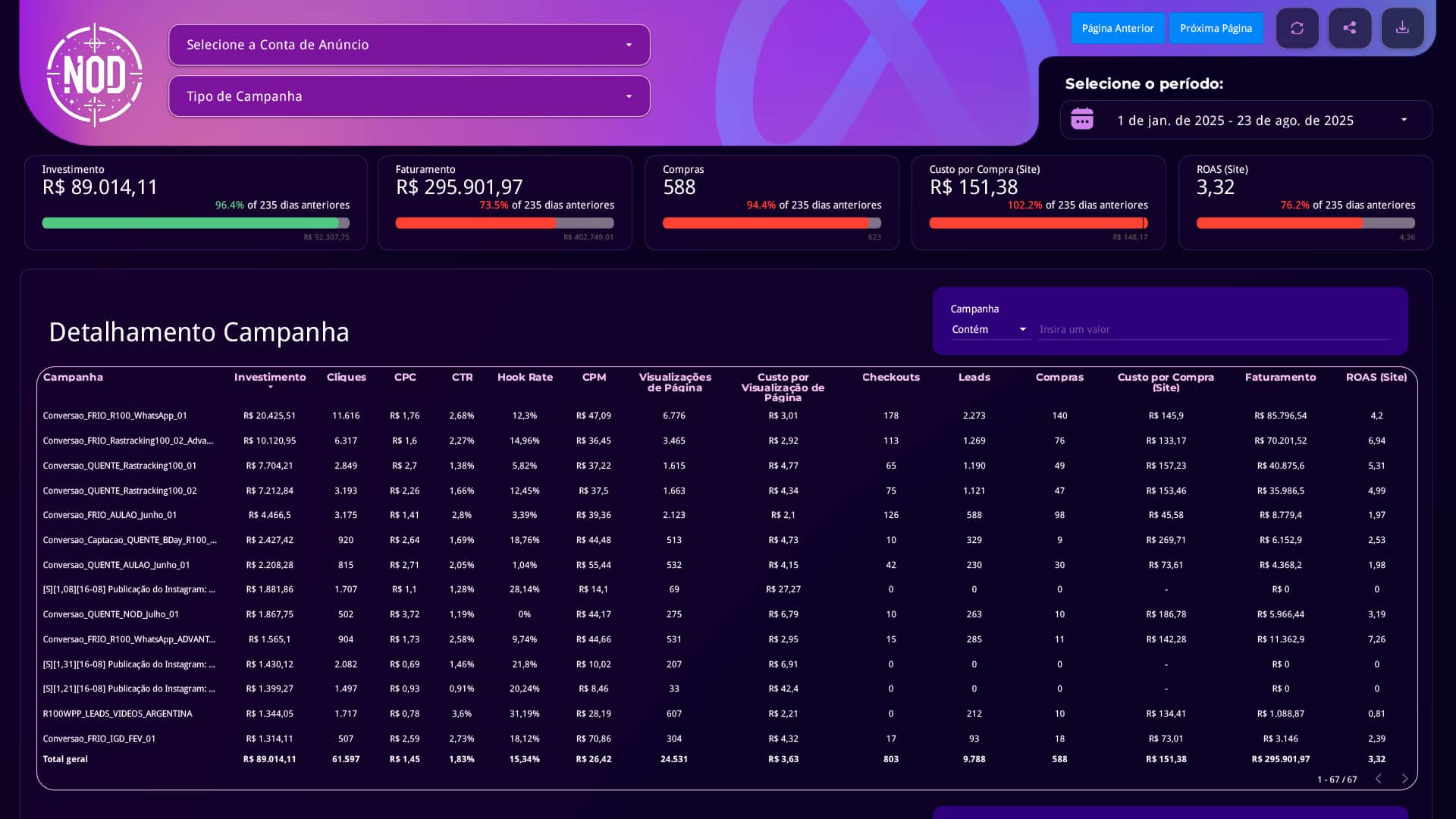The image size is (1456, 819).
Task: Sort table by Faturamento column header
Action: point(1280,377)
